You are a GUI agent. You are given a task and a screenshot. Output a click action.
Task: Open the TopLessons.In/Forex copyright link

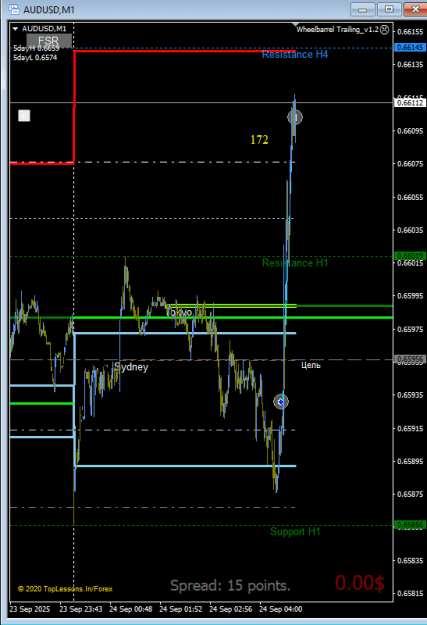click(65, 589)
